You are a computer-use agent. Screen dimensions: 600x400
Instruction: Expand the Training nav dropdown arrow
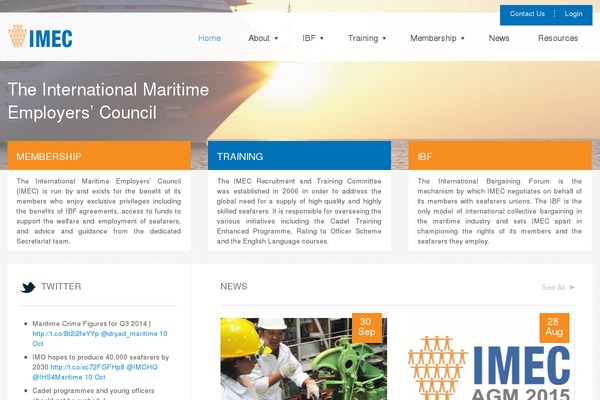(384, 38)
